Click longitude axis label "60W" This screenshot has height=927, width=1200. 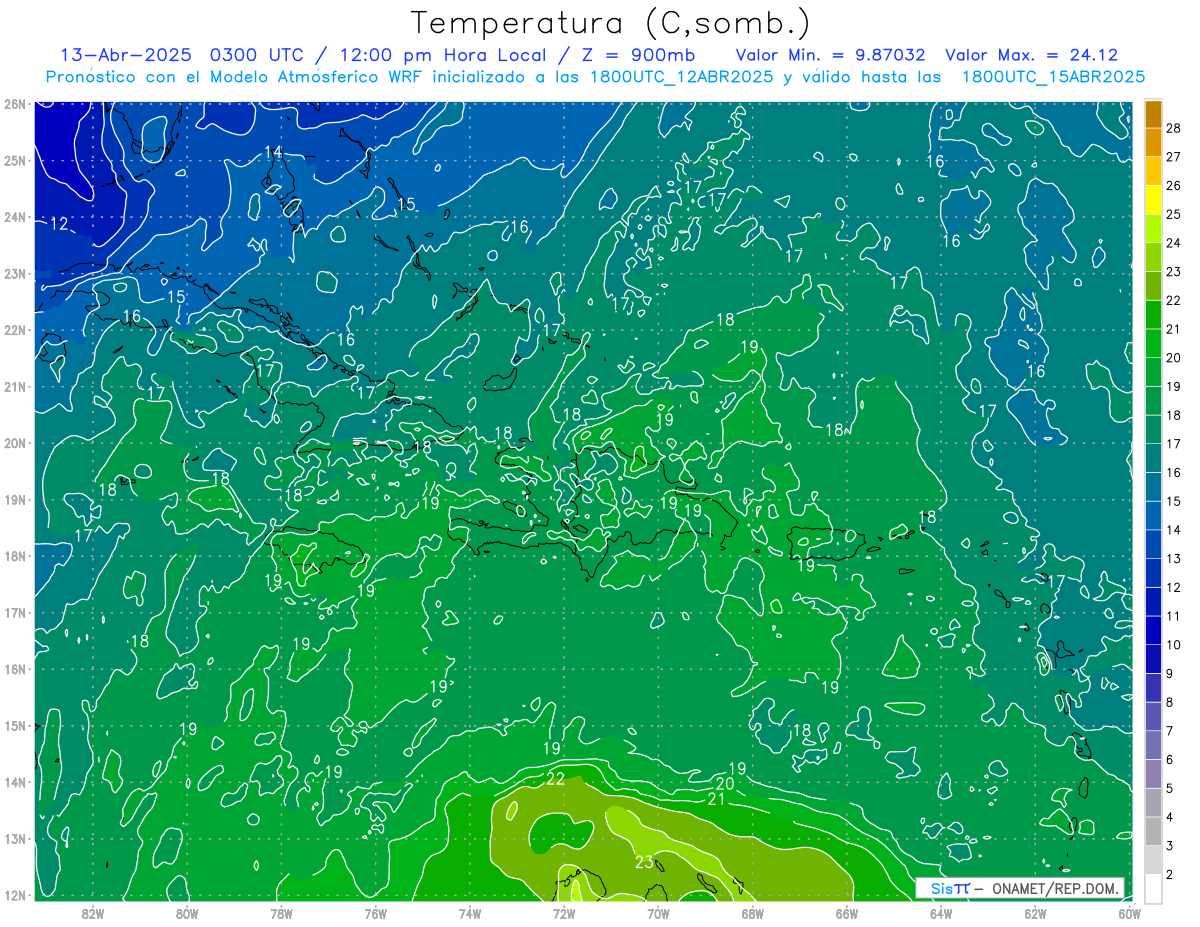coord(1129,912)
